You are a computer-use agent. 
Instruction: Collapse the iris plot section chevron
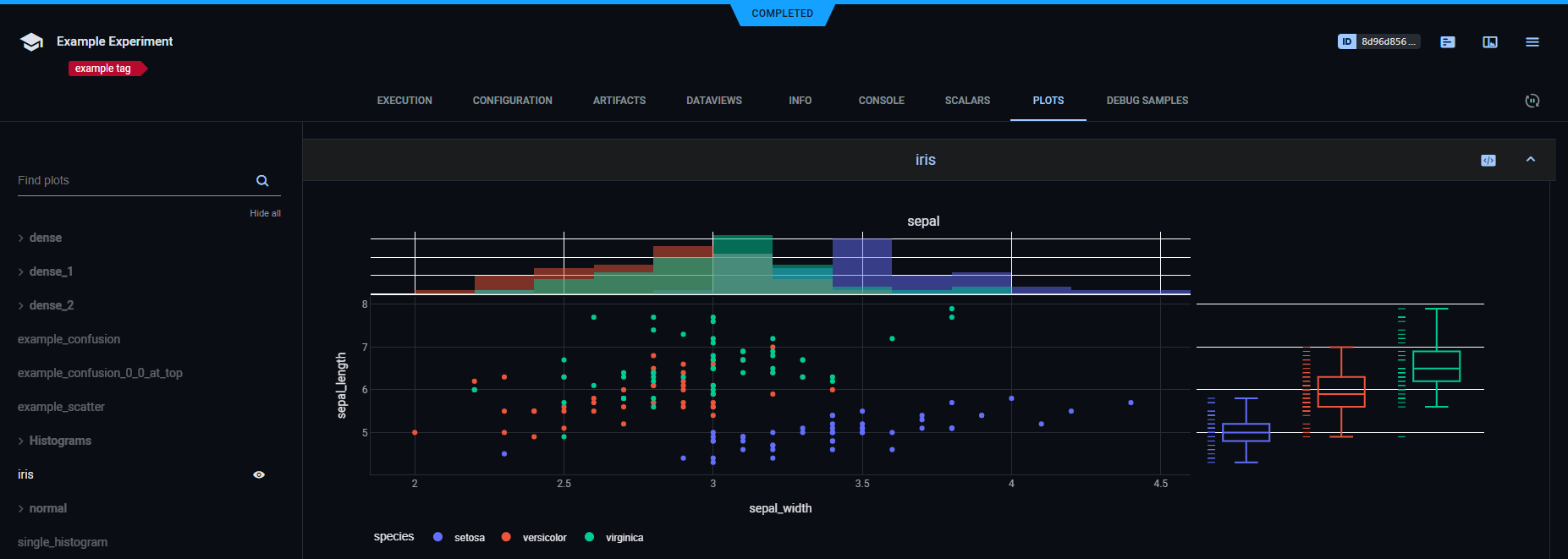[x=1530, y=160]
